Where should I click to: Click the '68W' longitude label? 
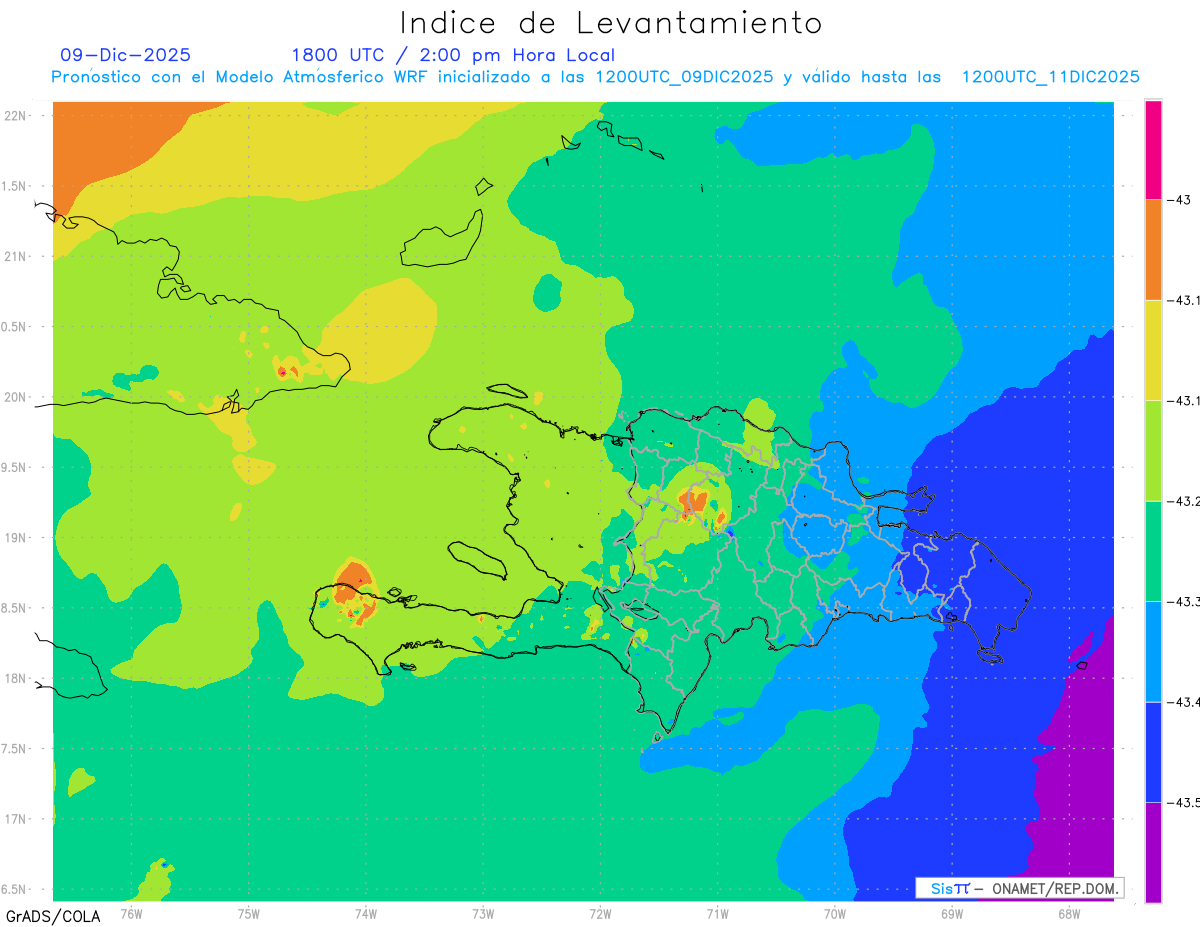click(1069, 913)
